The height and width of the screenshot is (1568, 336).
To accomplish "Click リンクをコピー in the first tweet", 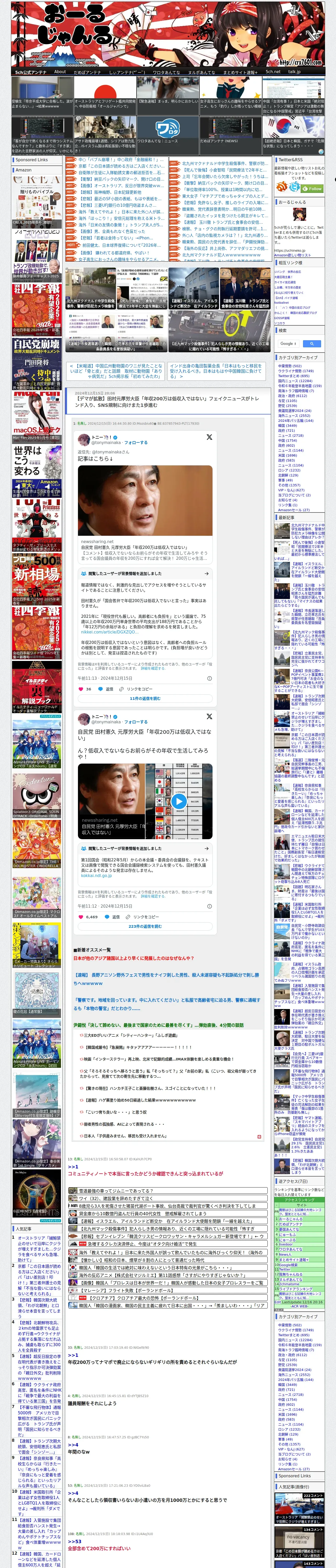I will pos(137,689).
